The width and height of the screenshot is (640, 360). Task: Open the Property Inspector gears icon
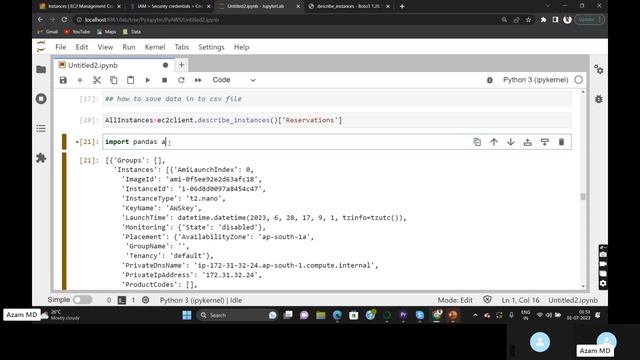[x=598, y=69]
